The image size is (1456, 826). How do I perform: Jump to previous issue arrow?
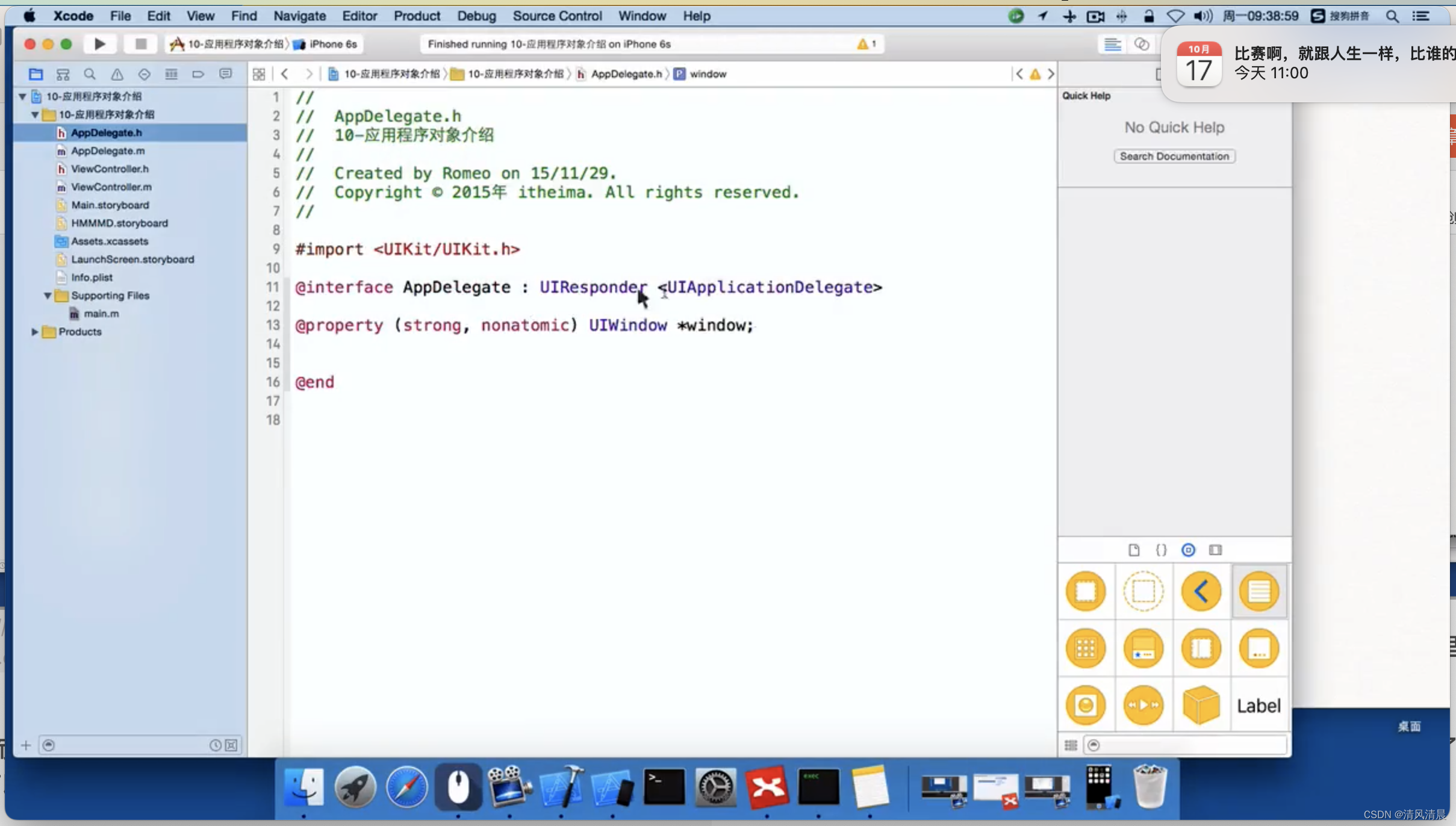(x=1019, y=74)
